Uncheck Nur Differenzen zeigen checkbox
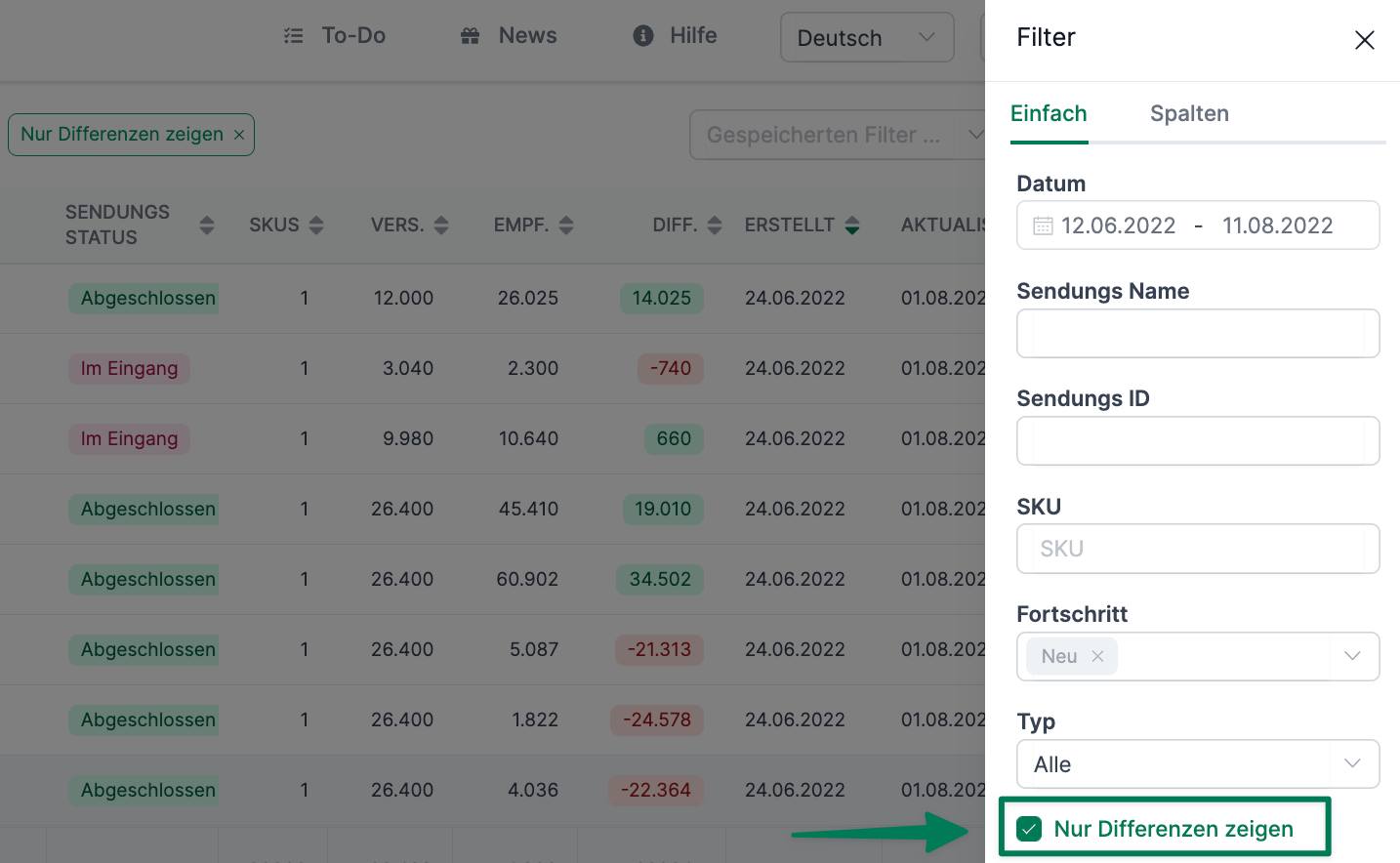 pyautogui.click(x=1029, y=829)
